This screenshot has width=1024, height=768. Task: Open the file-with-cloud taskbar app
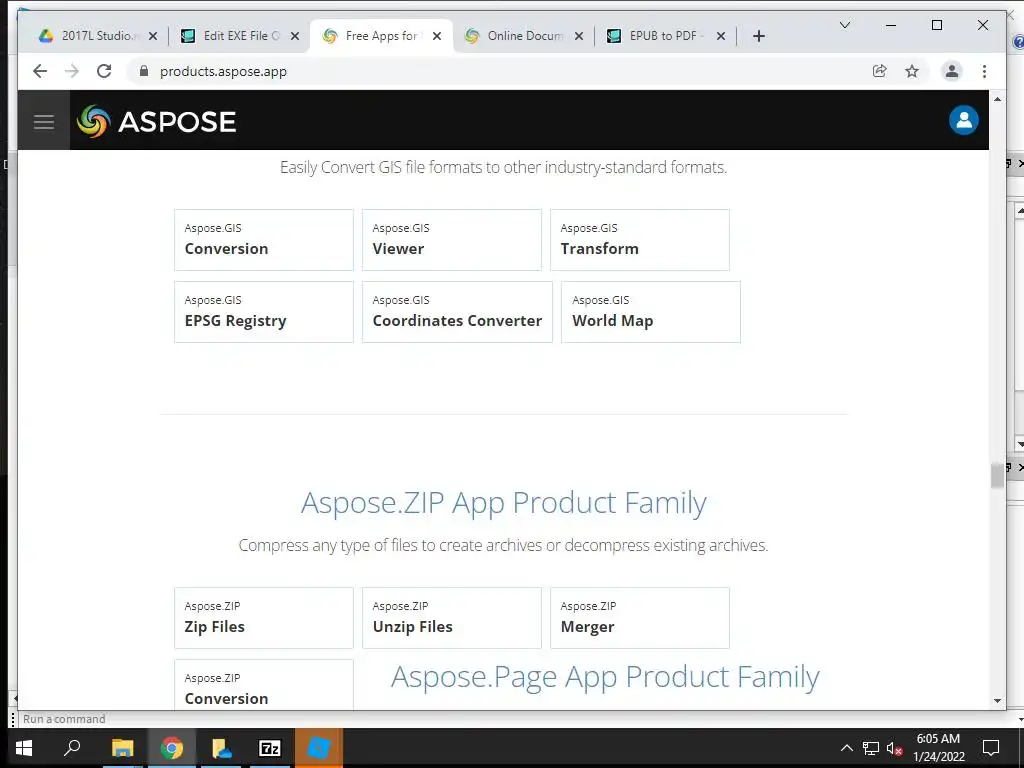[221, 748]
